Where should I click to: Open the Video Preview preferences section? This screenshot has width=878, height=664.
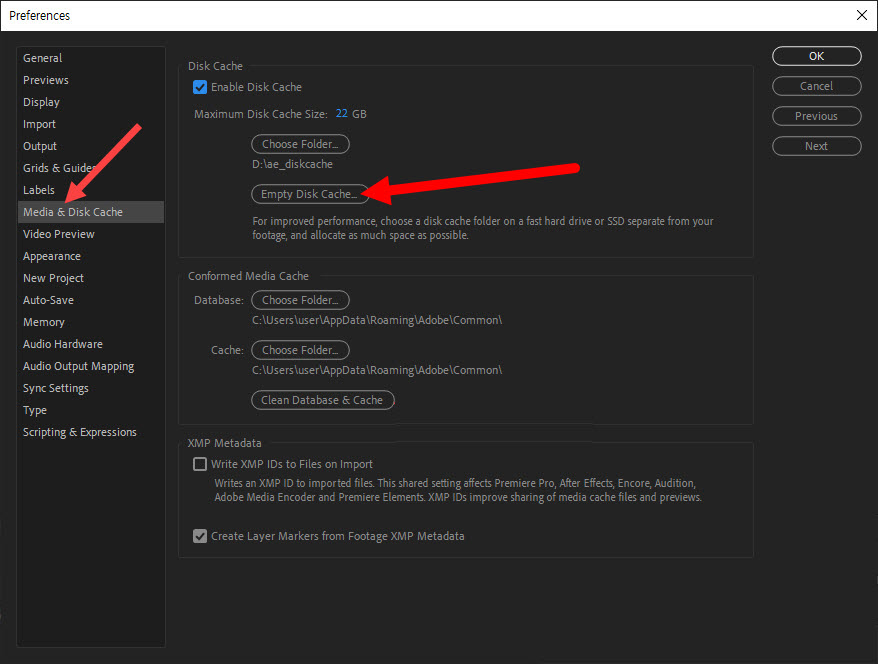[58, 233]
